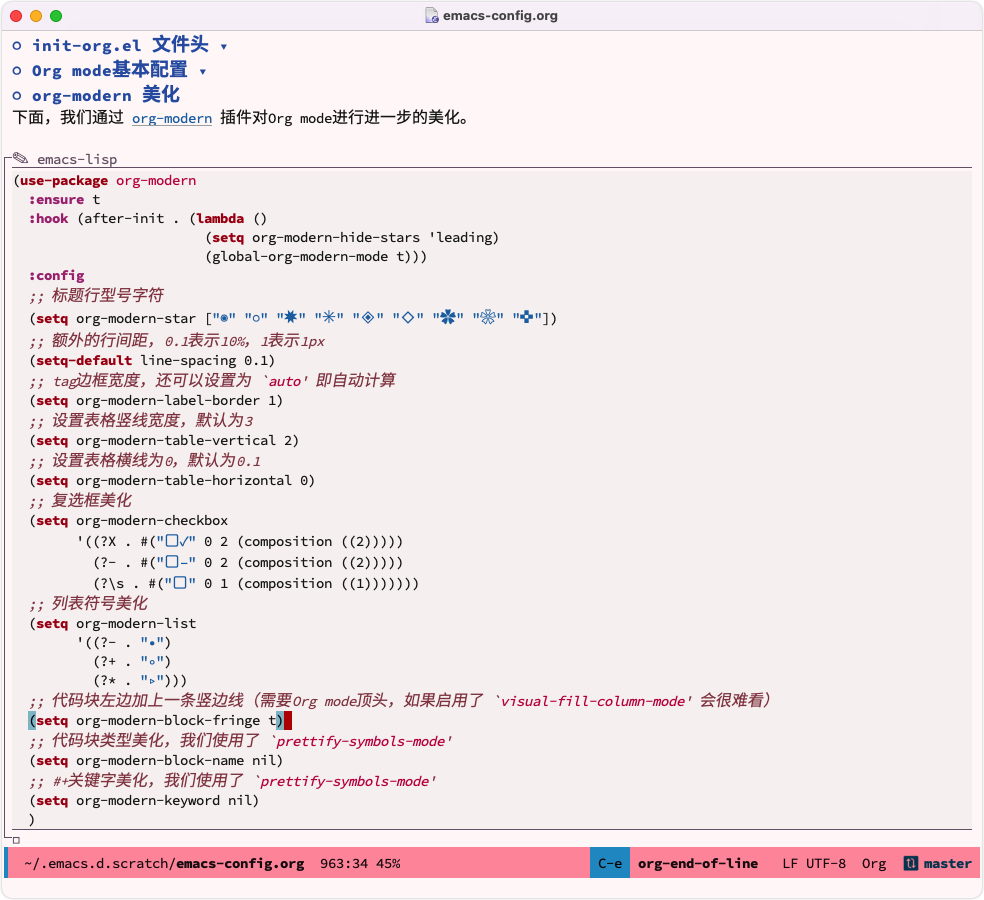Screen dimensions: 984x900
Task: Click the first star glyph ◉ in vector
Action: pos(224,318)
